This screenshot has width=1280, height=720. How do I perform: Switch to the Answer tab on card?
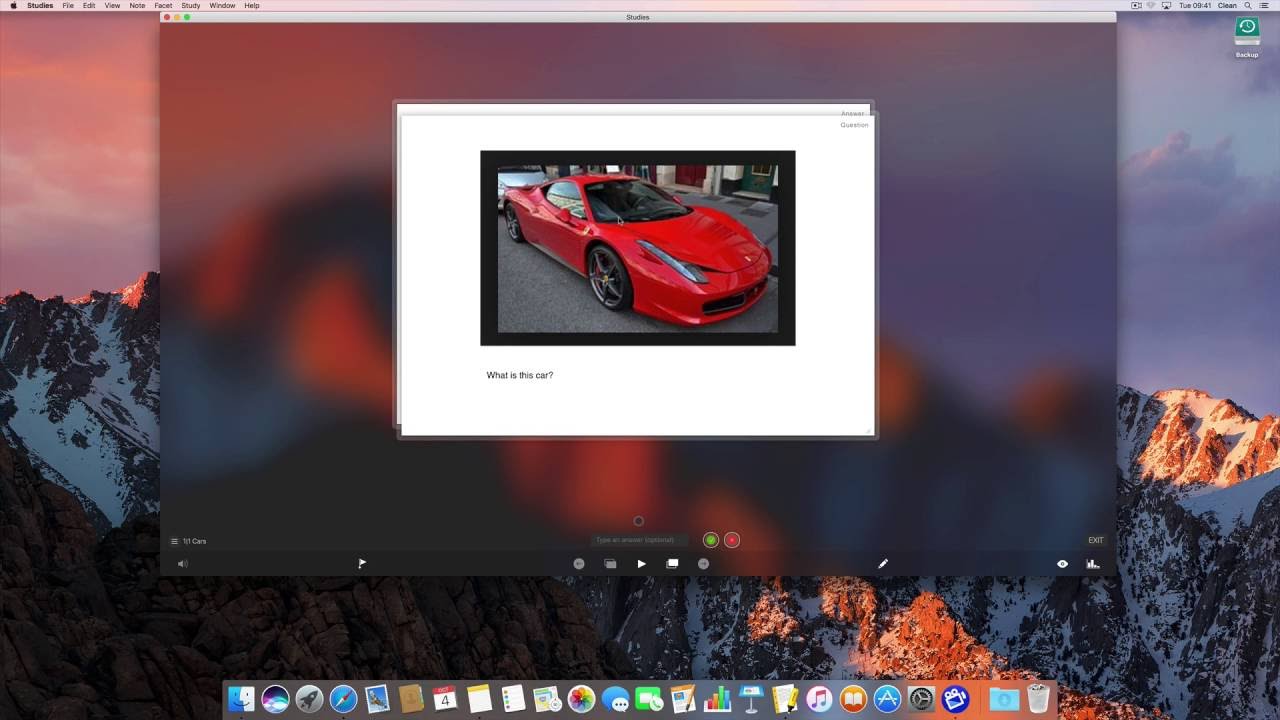853,114
